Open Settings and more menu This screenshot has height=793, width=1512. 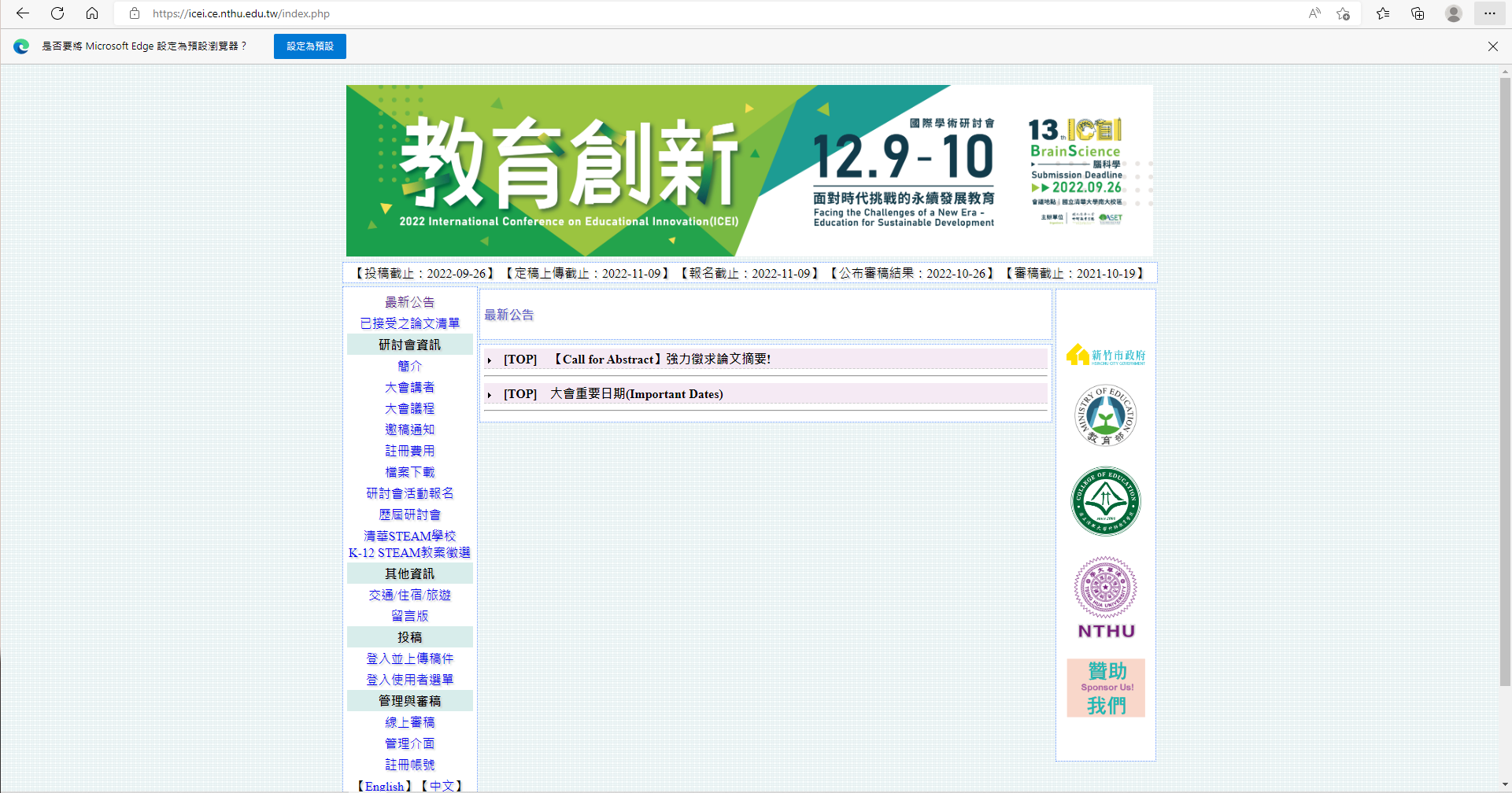tap(1490, 13)
